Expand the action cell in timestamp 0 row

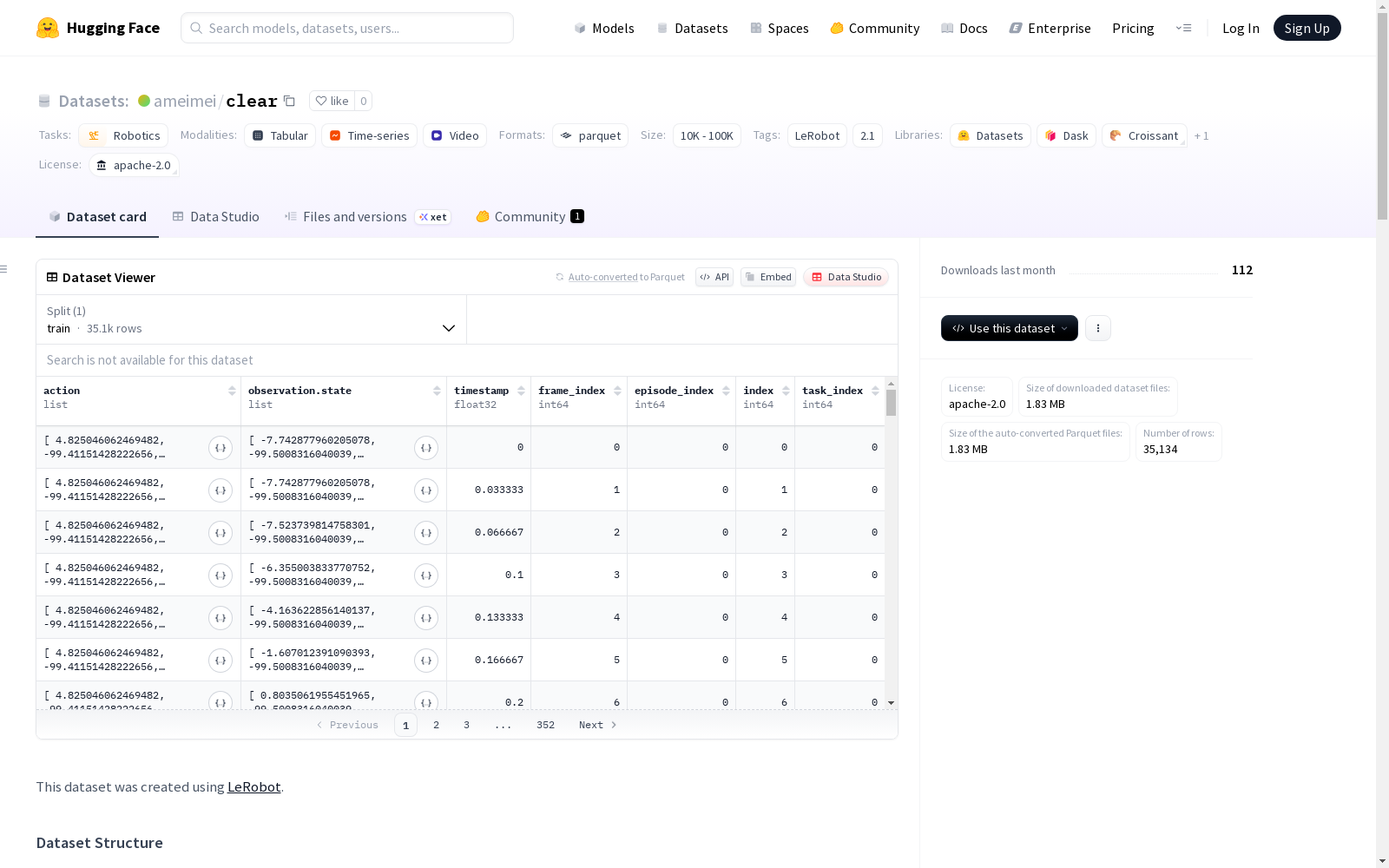coord(221,448)
